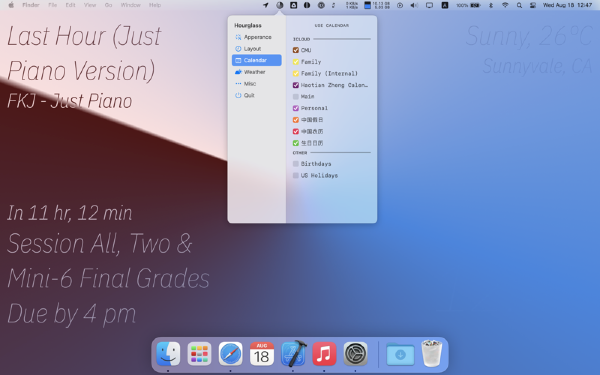Disable the Personal calendar checkbox
This screenshot has height=375, width=600.
coord(296,108)
